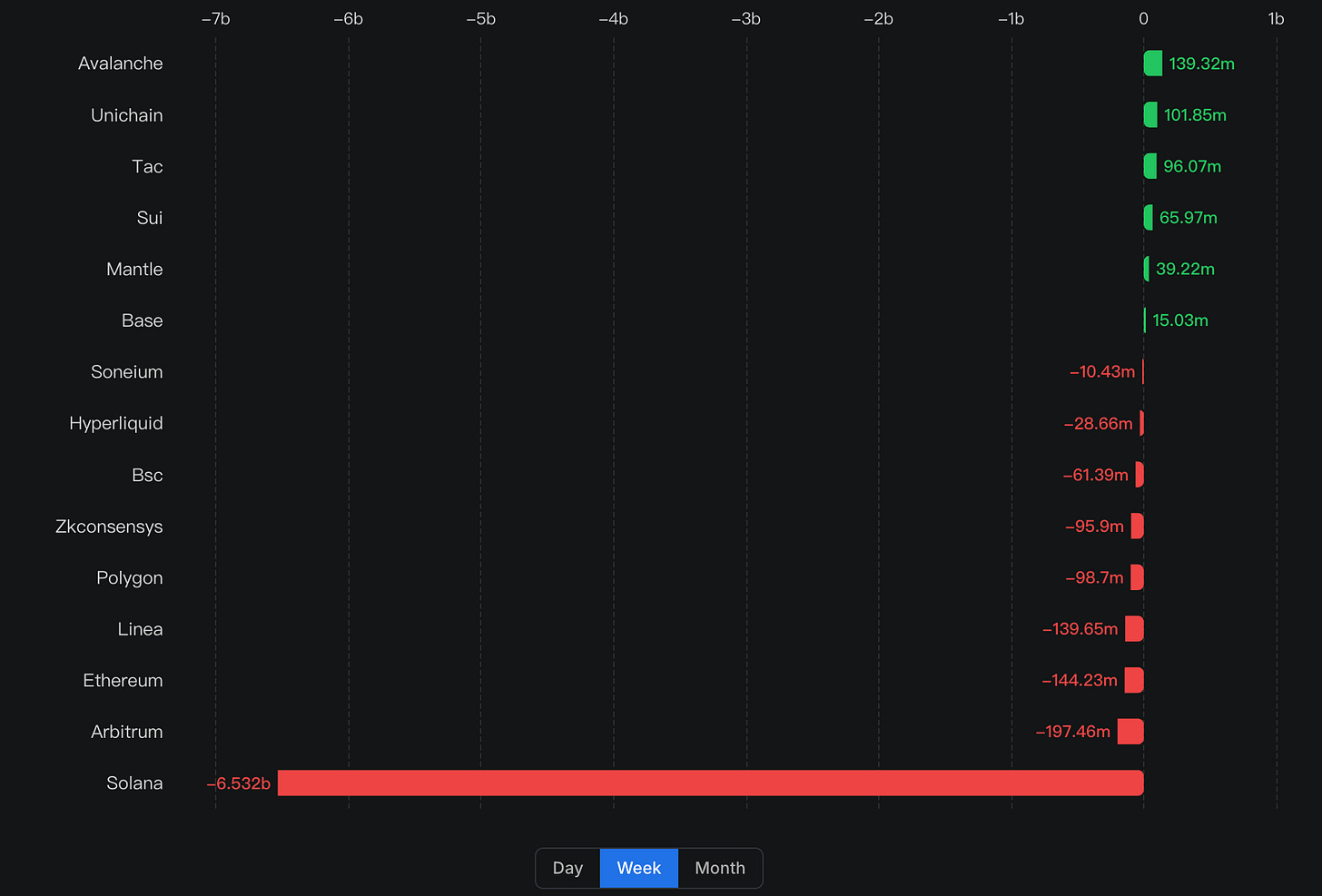Click the −28.66m value label

point(1099,424)
